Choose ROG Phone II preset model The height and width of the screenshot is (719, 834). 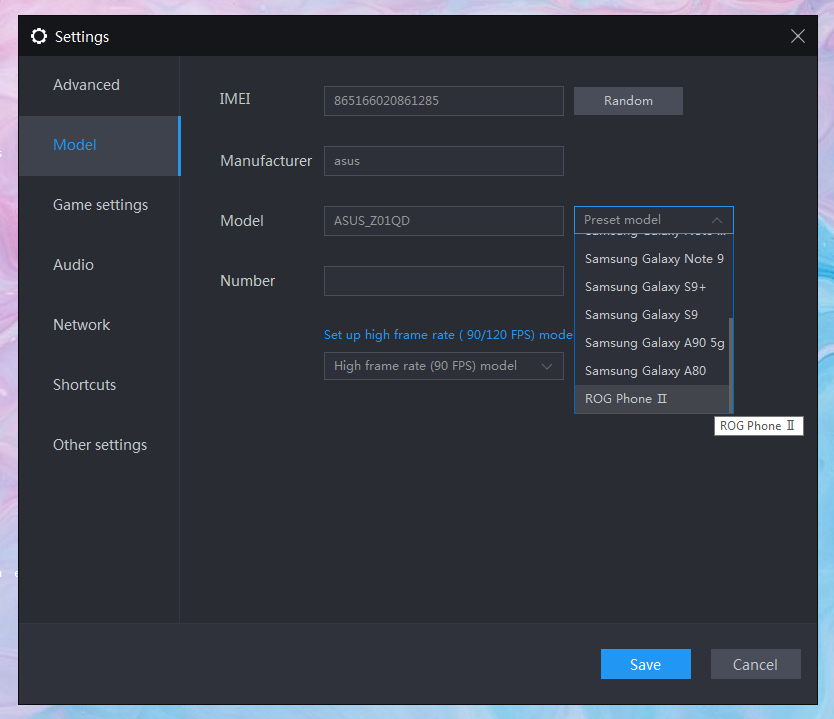point(652,399)
